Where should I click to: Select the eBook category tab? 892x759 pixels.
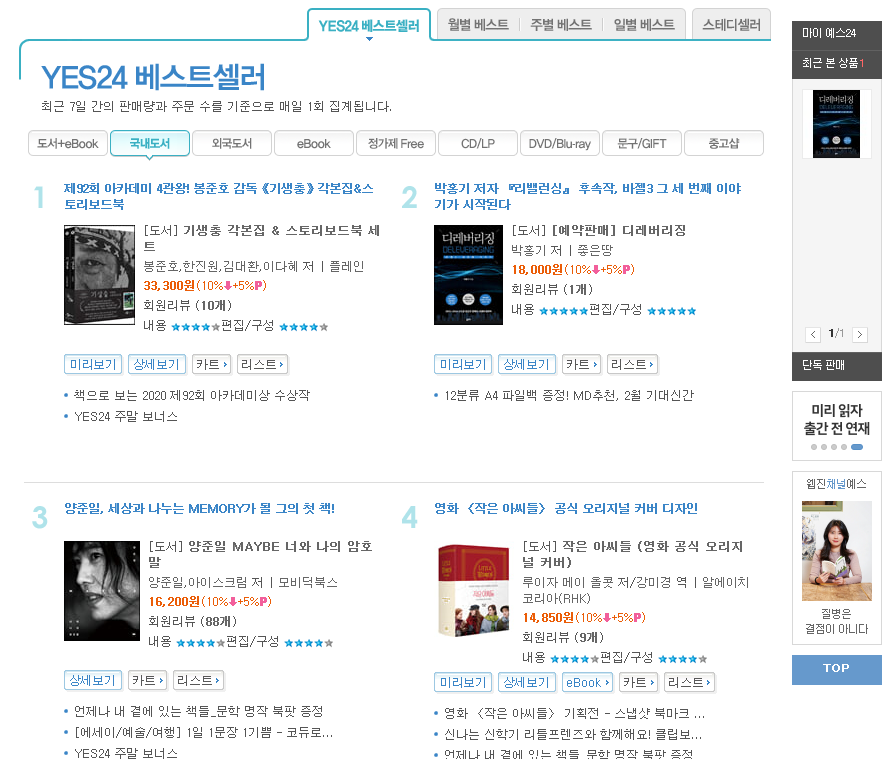click(313, 143)
